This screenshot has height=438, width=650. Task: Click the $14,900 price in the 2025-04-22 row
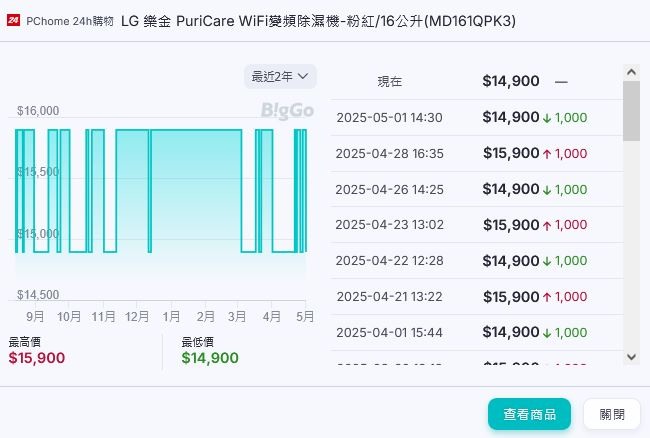[511, 261]
